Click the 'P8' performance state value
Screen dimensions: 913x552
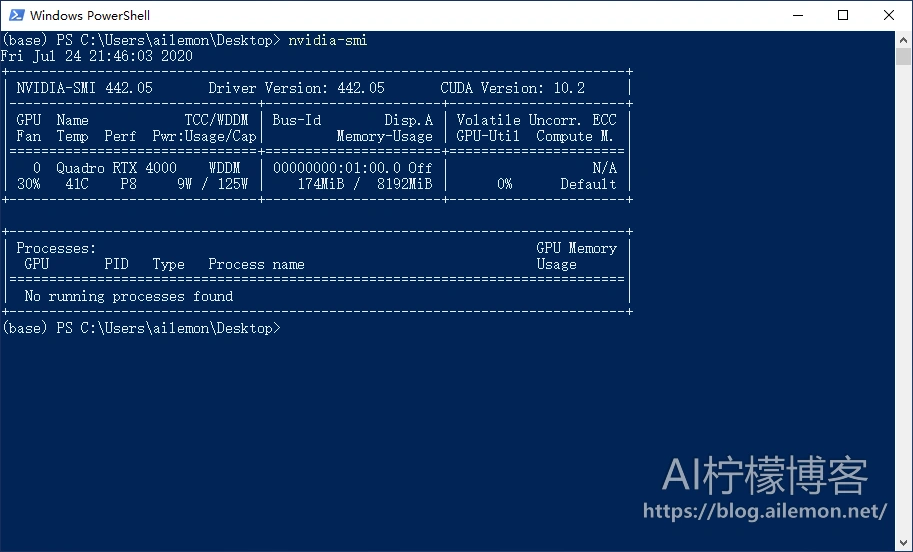pyautogui.click(x=128, y=184)
